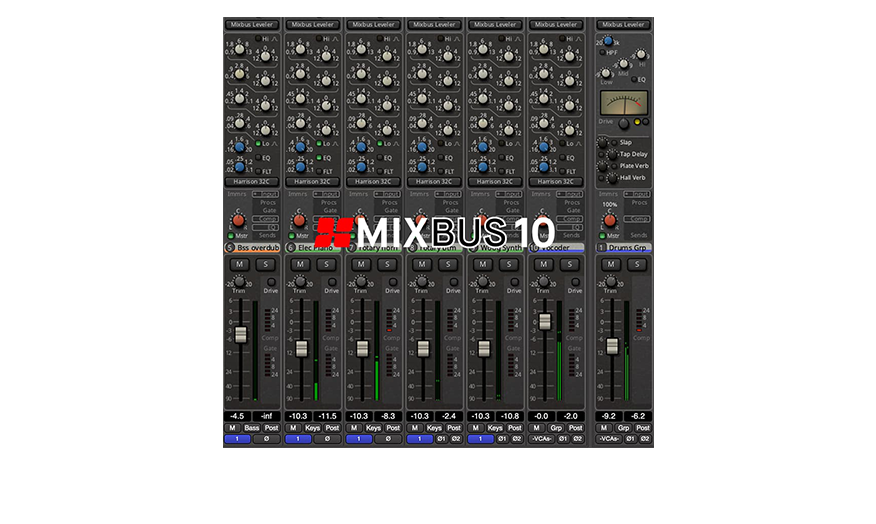Image resolution: width=876 pixels, height=524 pixels.
Task: Click Ø2 phase button on Drums Grp strip
Action: coord(645,439)
